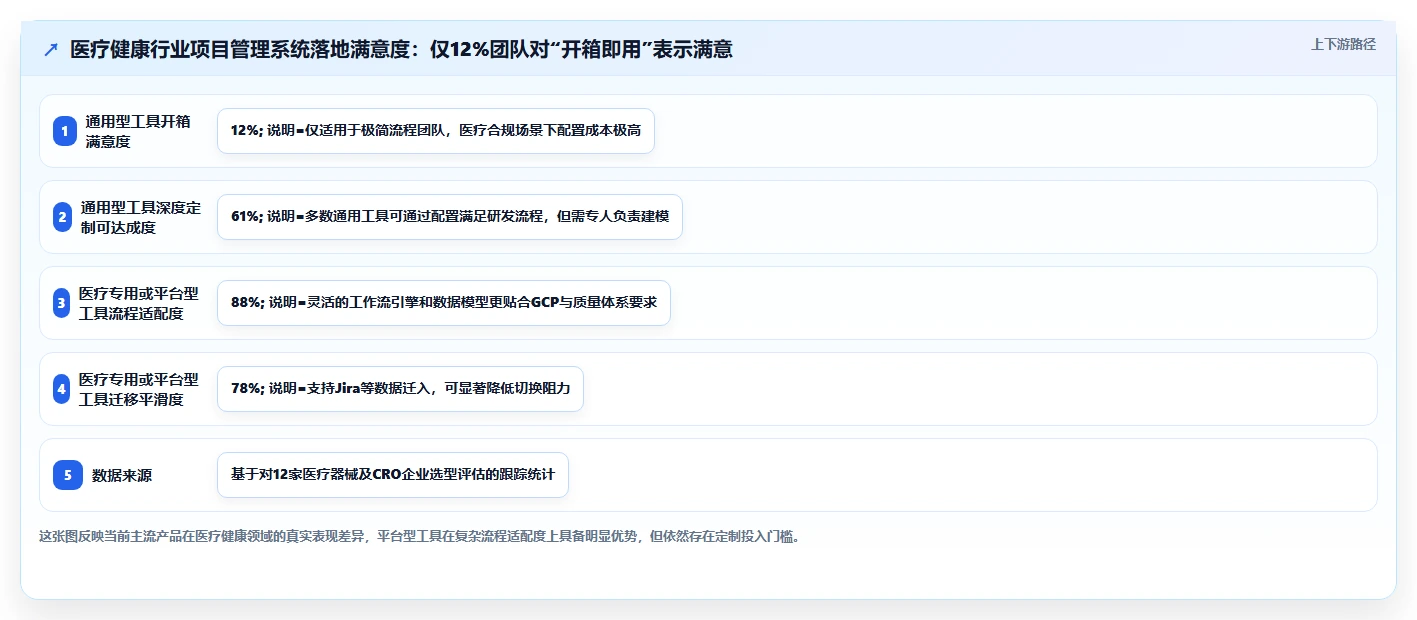
Task: Click the footer summary text about 平台型工具
Action: [419, 536]
